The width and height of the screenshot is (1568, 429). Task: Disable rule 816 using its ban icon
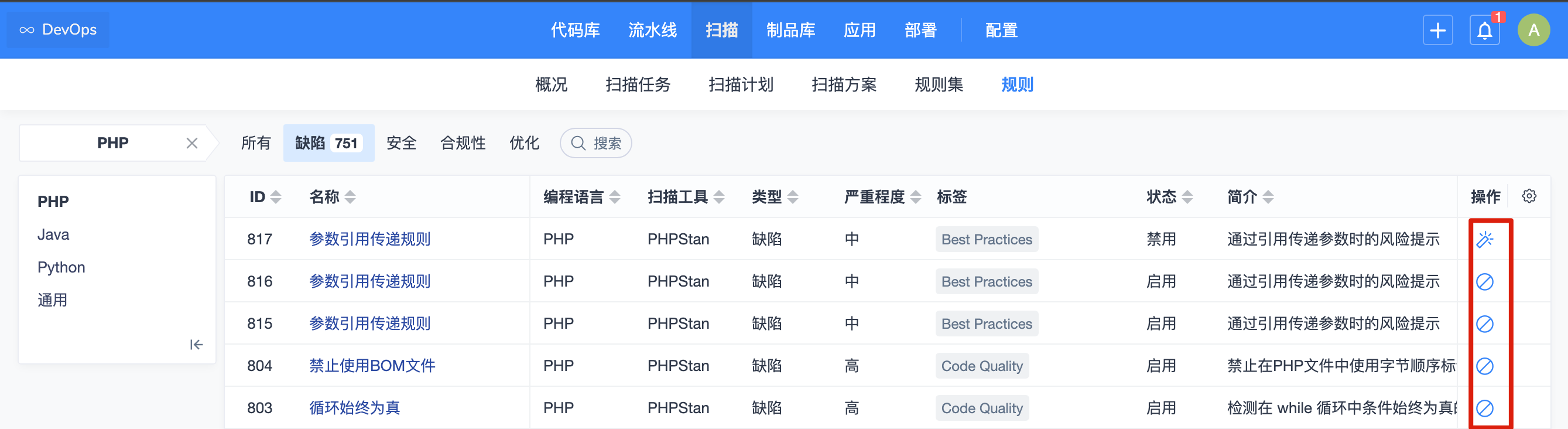[1485, 281]
